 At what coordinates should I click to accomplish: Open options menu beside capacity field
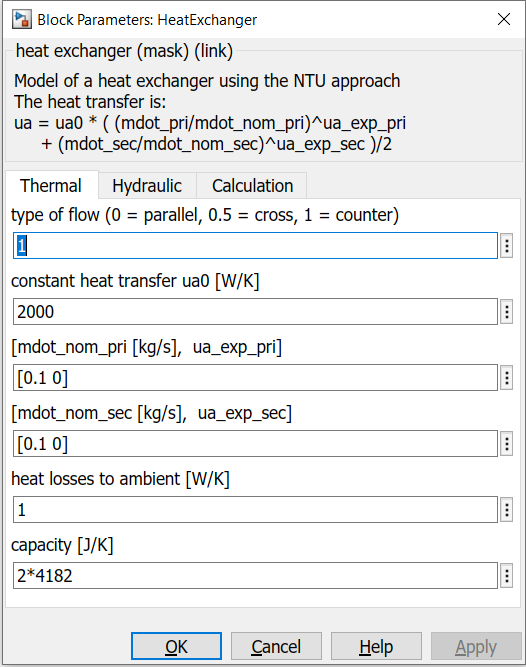coord(506,576)
